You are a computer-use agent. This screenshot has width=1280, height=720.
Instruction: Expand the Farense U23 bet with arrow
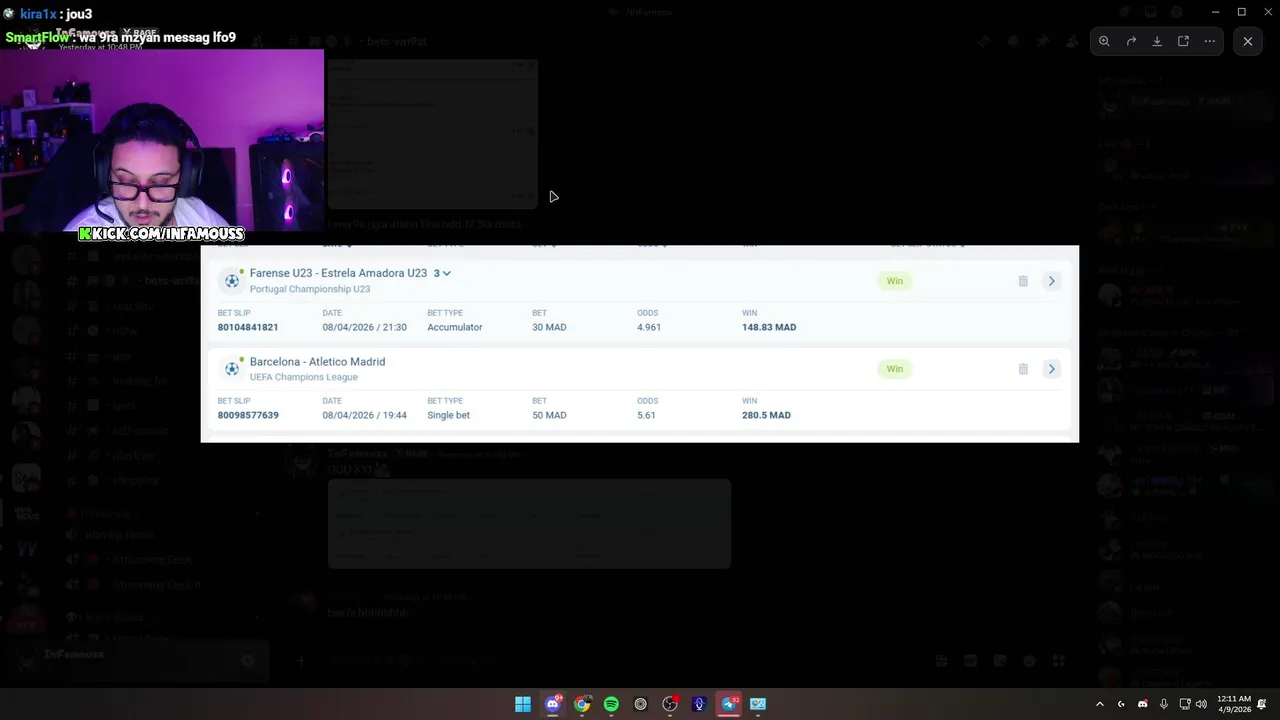[1051, 281]
